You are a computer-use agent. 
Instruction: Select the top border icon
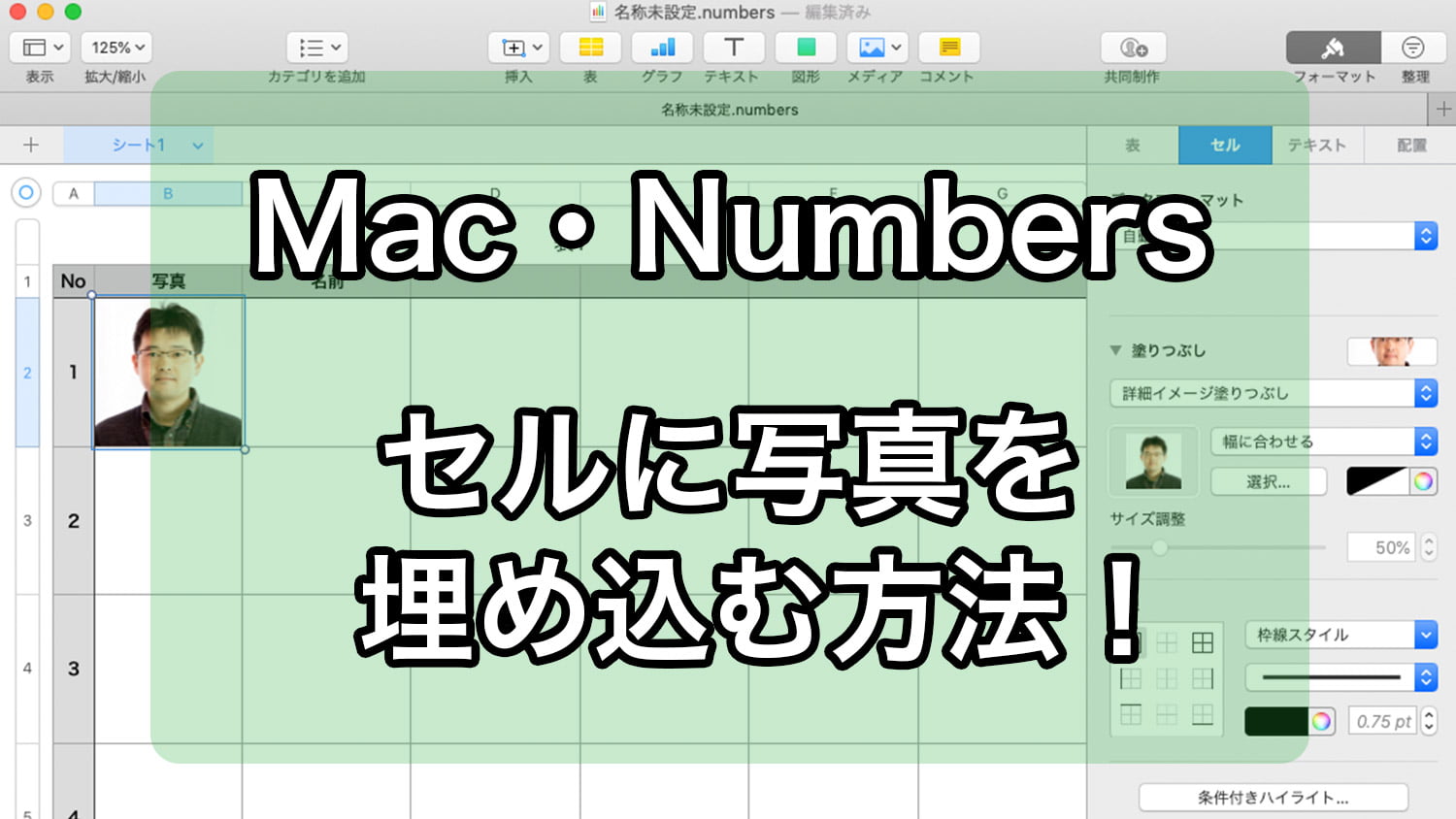point(1131,714)
